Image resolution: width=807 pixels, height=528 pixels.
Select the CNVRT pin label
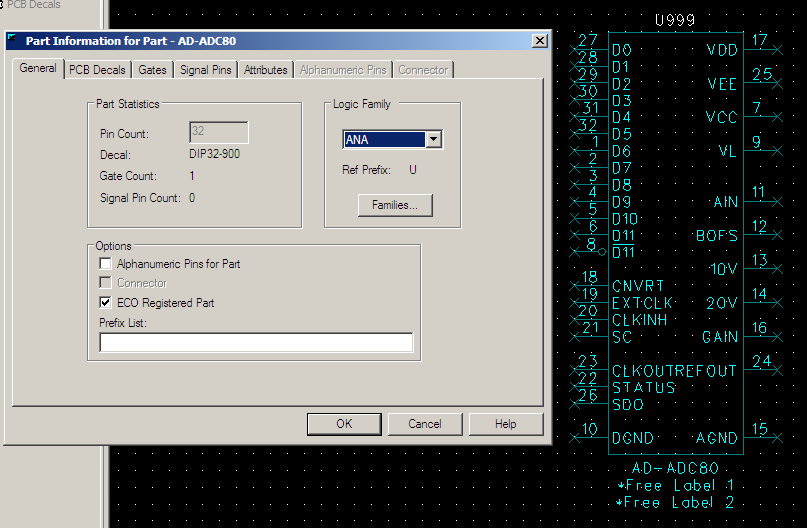[638, 286]
